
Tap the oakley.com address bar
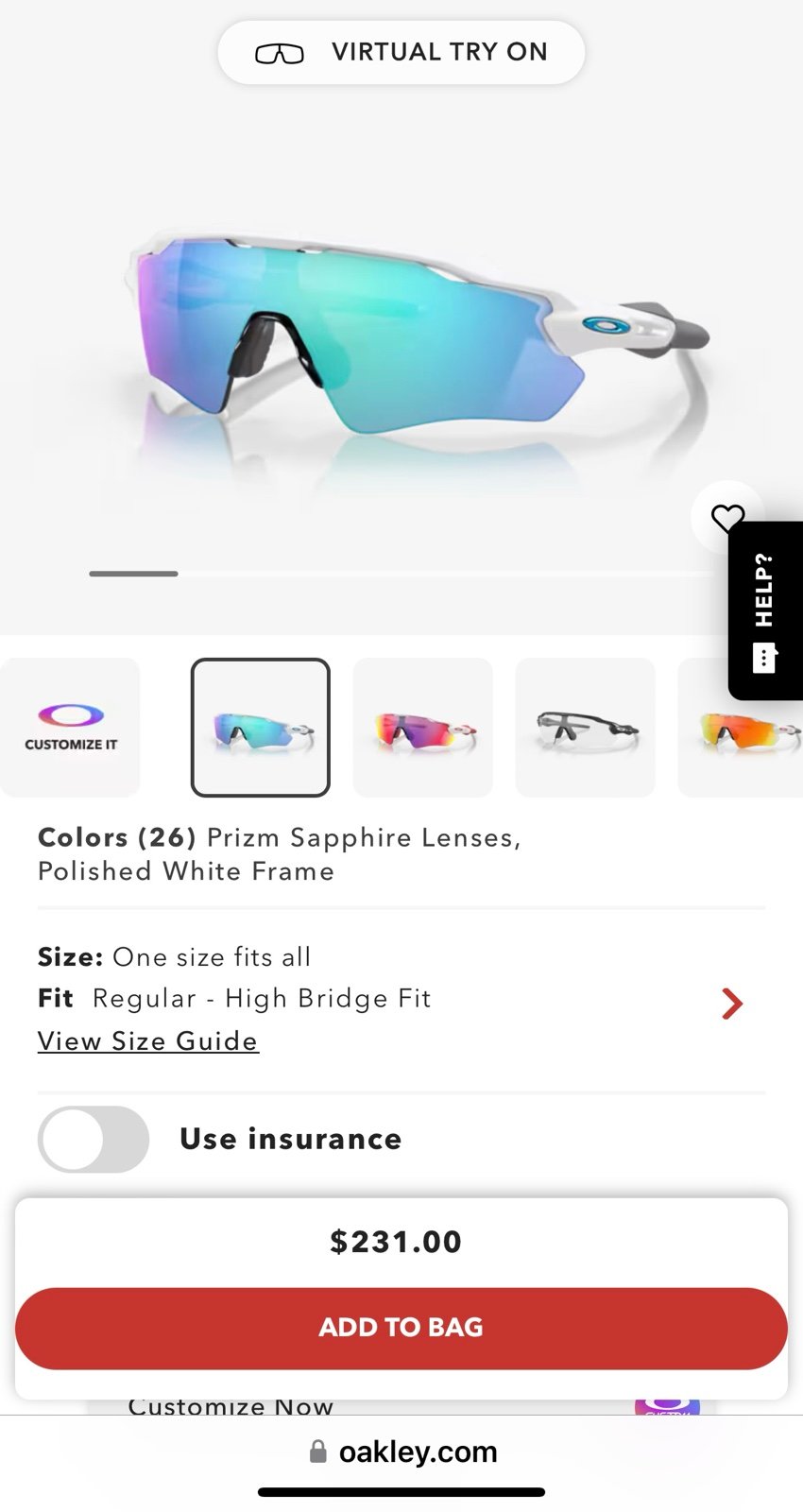tap(401, 1452)
